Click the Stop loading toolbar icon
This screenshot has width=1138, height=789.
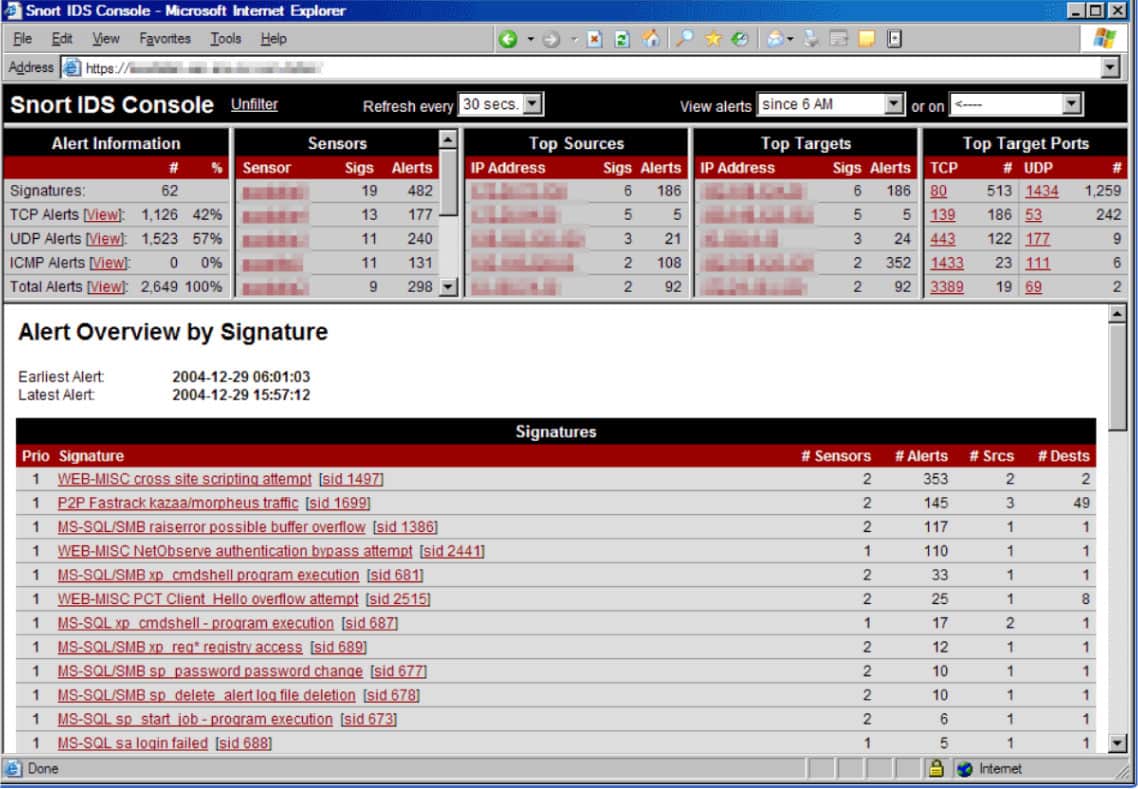click(594, 39)
